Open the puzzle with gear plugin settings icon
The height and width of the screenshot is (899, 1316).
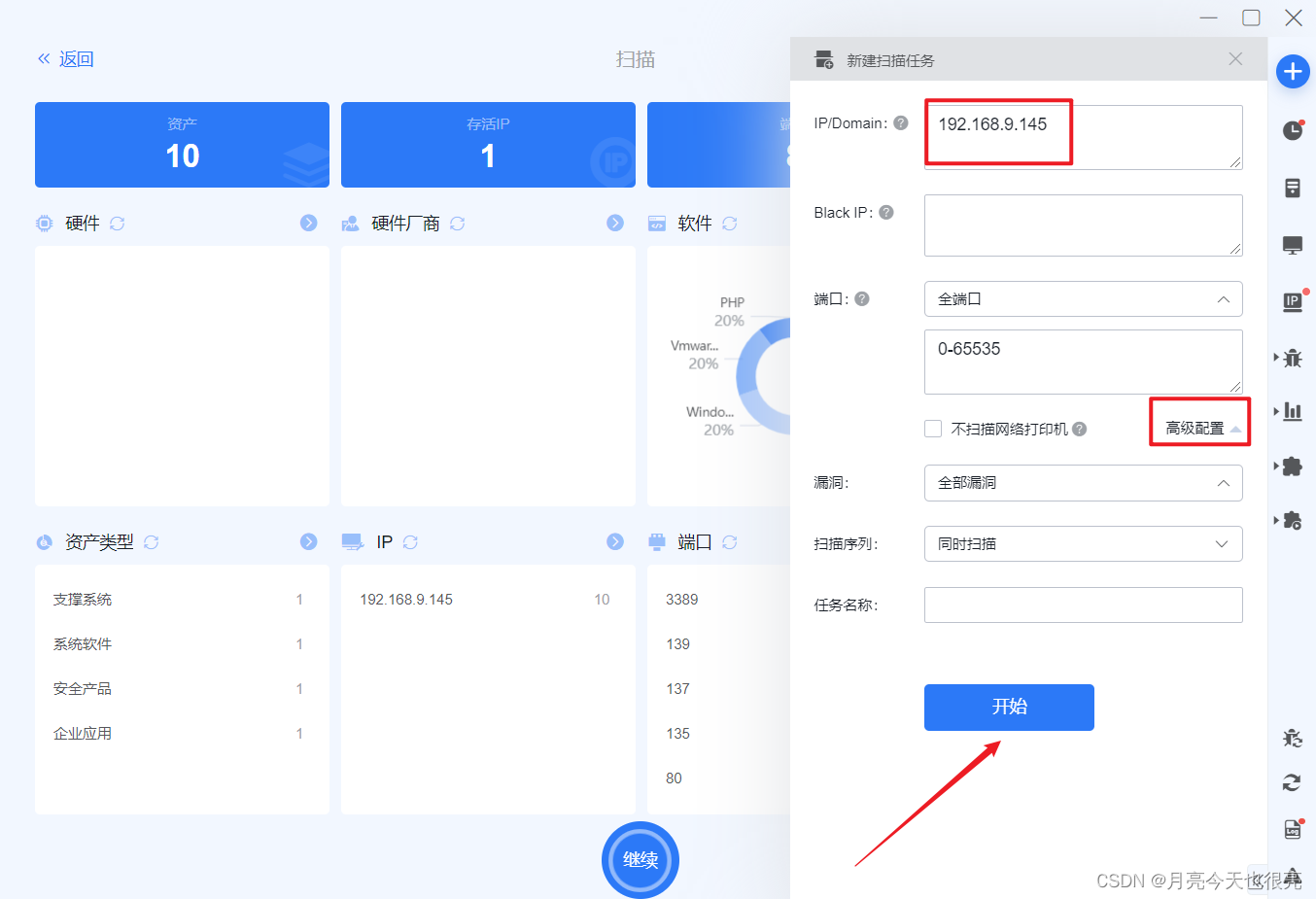pos(1293,521)
